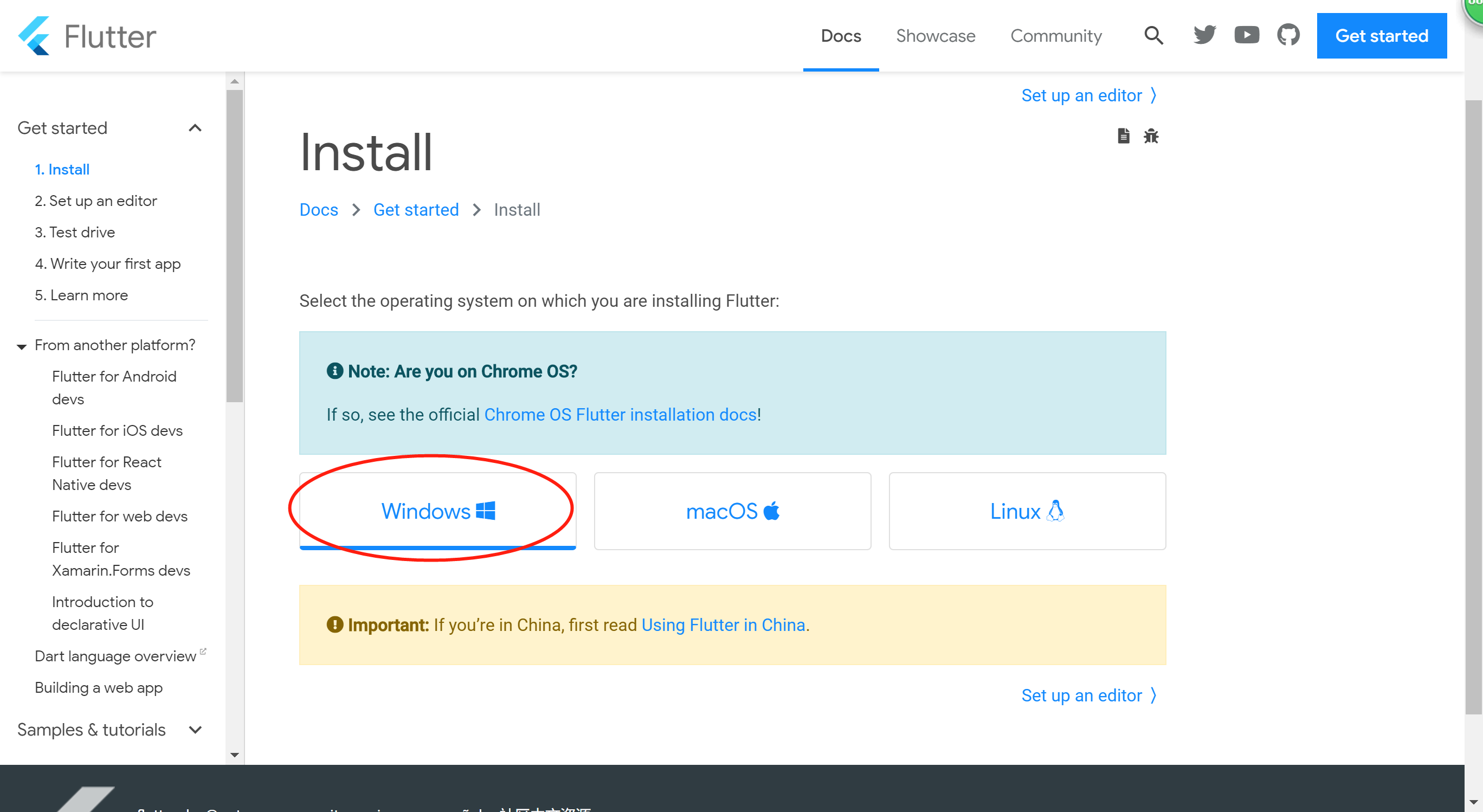
Task: Switch to the Docs tab
Action: point(841,36)
